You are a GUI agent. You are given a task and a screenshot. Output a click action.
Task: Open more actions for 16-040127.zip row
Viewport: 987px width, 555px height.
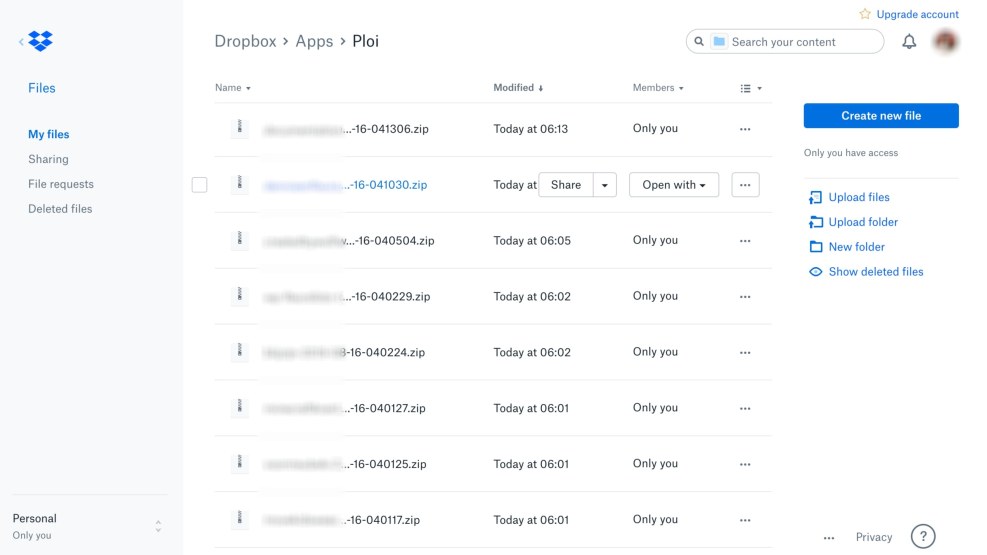coord(745,408)
